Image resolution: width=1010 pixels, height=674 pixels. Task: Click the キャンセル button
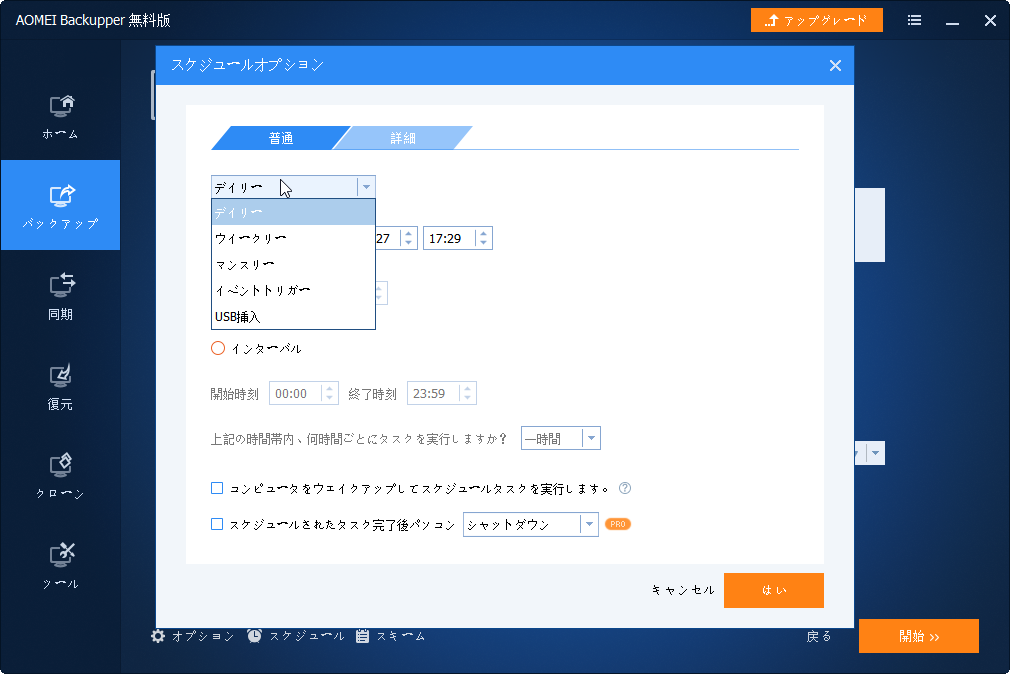[x=683, y=590]
